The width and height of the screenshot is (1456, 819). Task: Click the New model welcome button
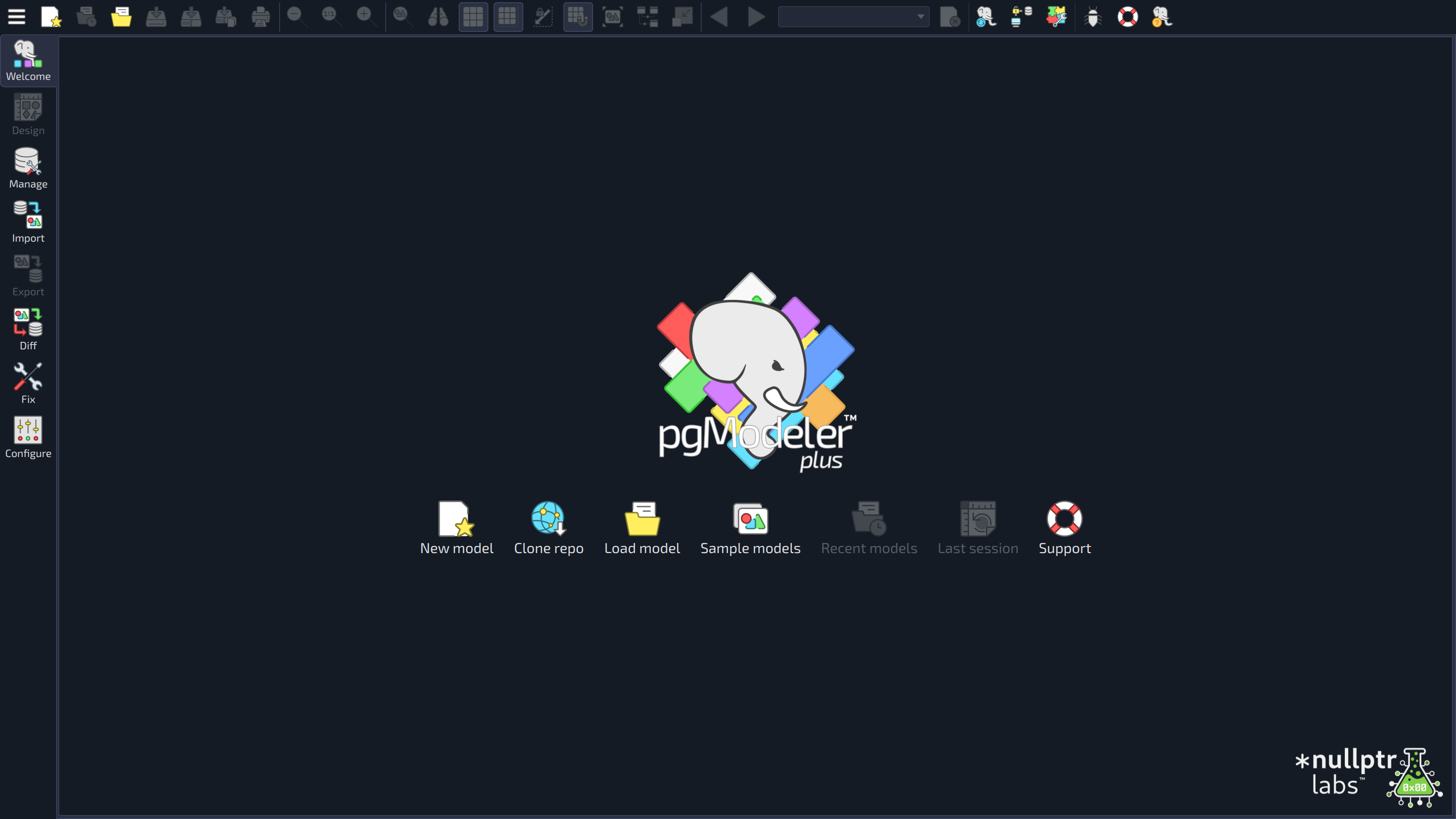[x=457, y=528]
